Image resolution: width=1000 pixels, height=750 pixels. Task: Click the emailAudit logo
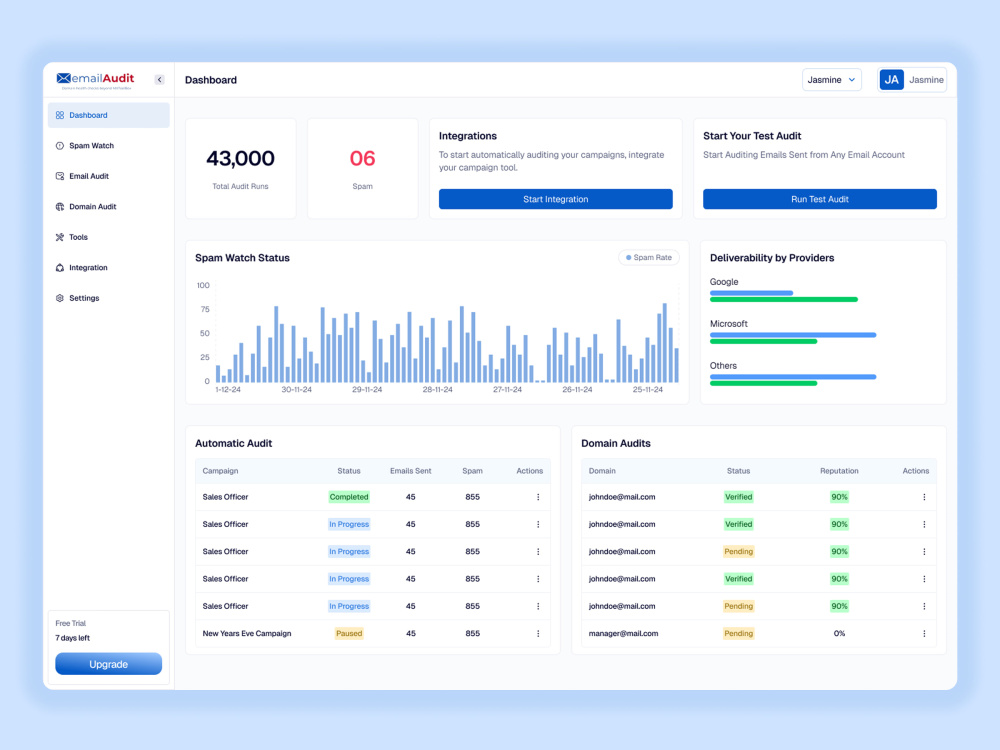pos(95,80)
